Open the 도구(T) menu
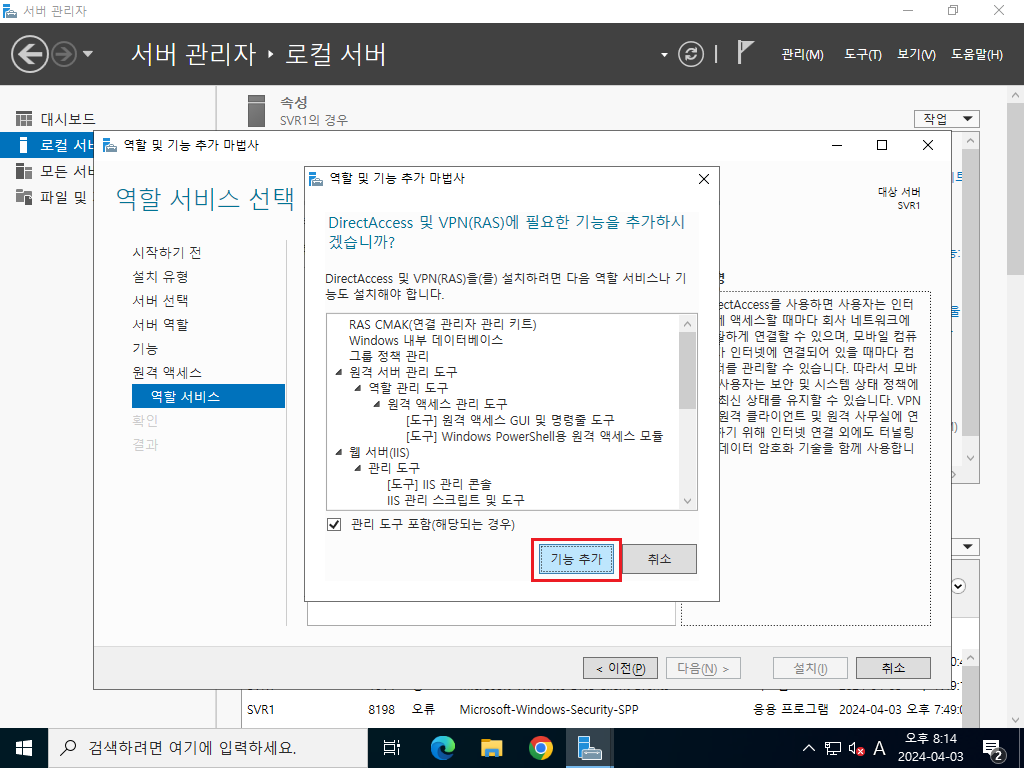This screenshot has height=768, width=1024. [863, 54]
